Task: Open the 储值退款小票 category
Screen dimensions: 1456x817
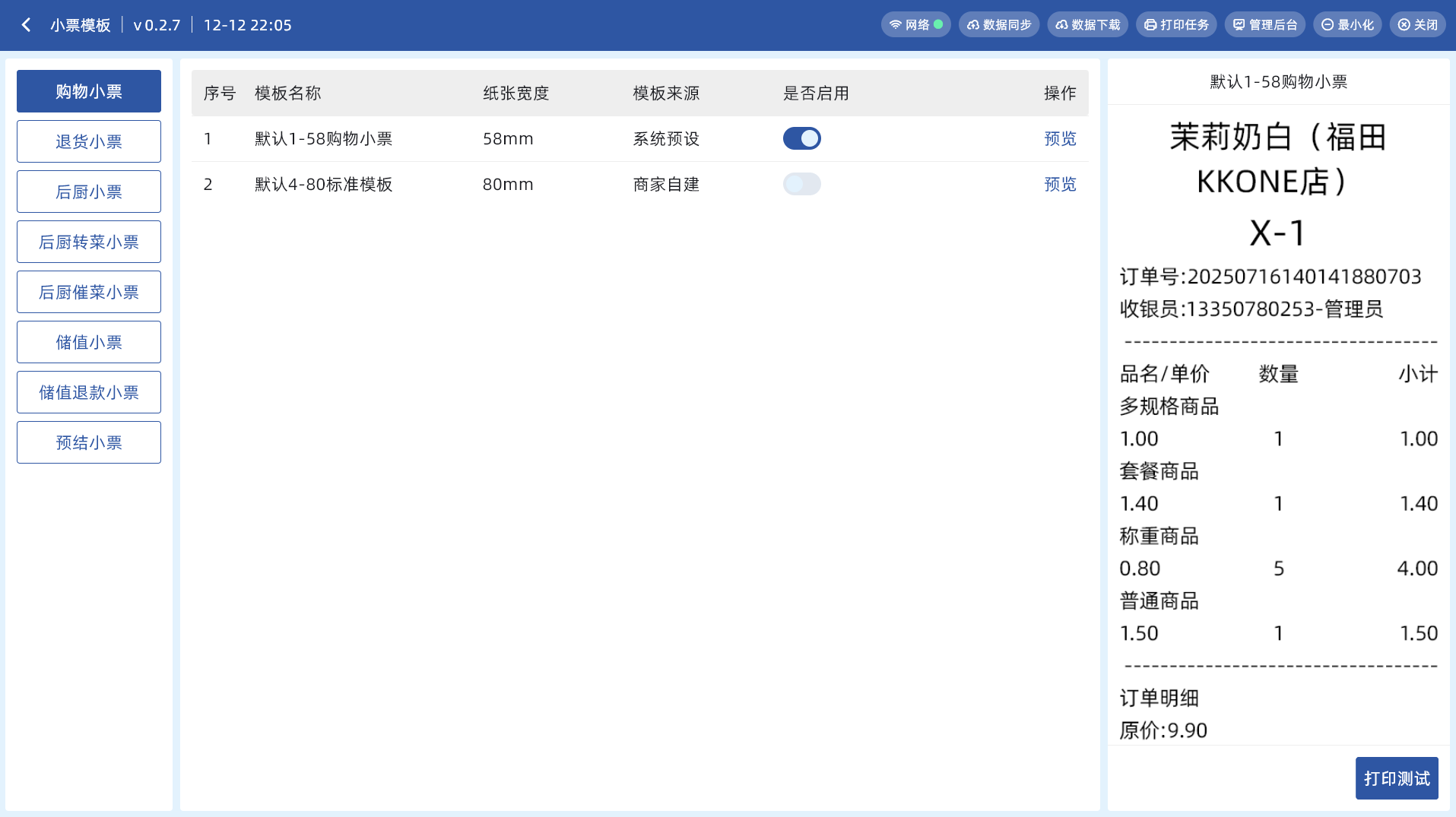Action: [89, 392]
